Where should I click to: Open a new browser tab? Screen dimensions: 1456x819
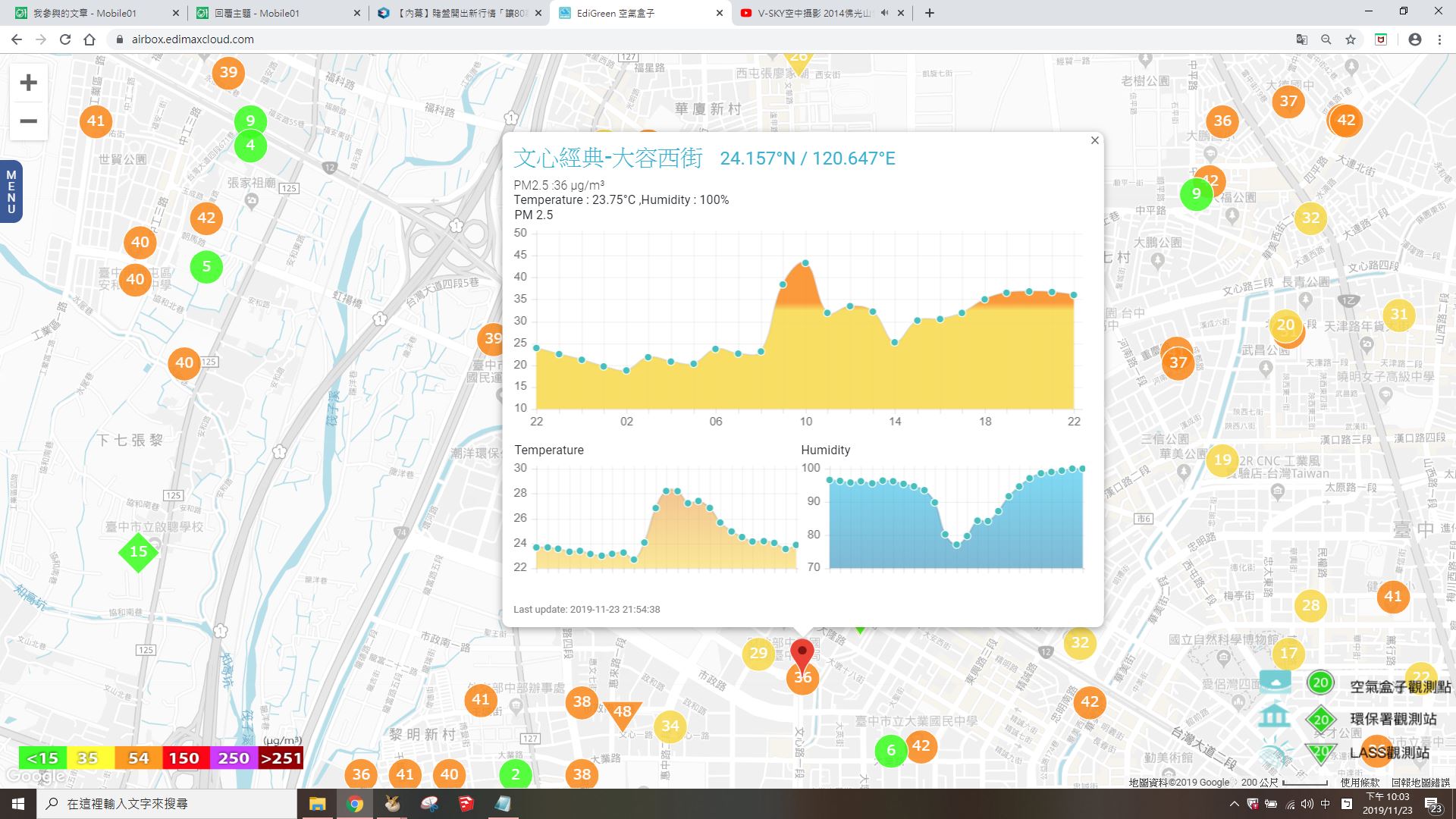point(930,13)
